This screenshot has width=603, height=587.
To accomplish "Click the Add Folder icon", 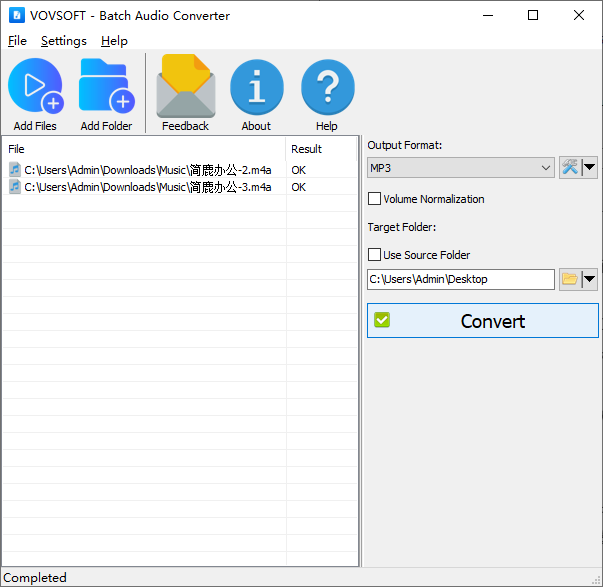I will coord(106,88).
